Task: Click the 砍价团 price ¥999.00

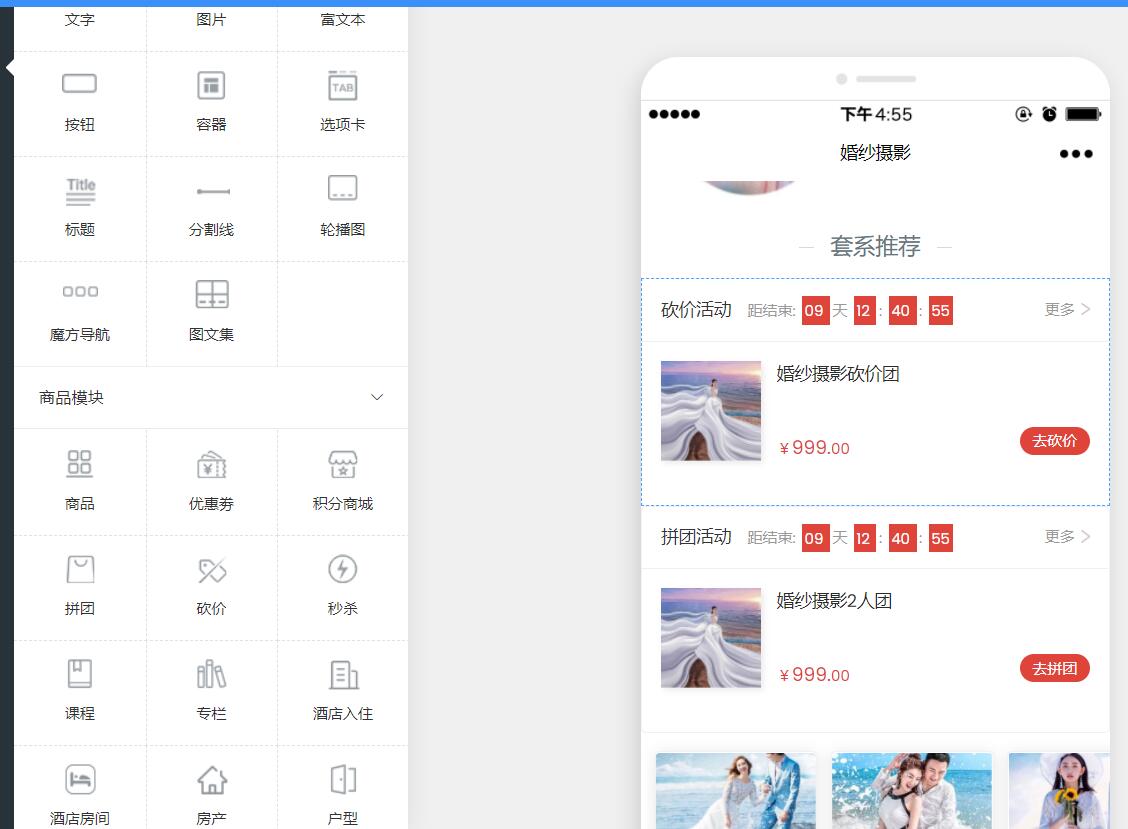Action: [814, 448]
